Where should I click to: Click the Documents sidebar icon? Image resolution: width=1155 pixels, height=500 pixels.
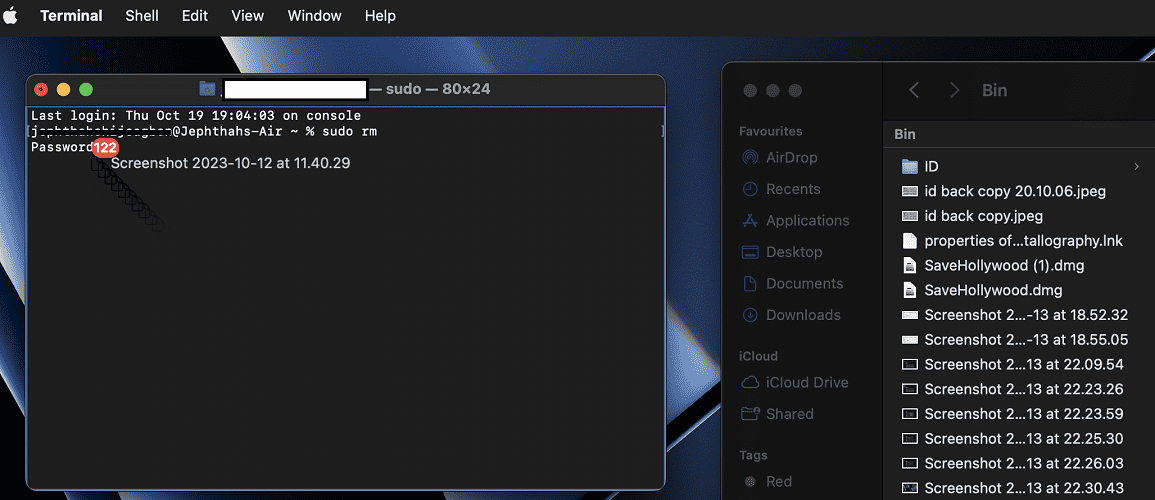[750, 284]
